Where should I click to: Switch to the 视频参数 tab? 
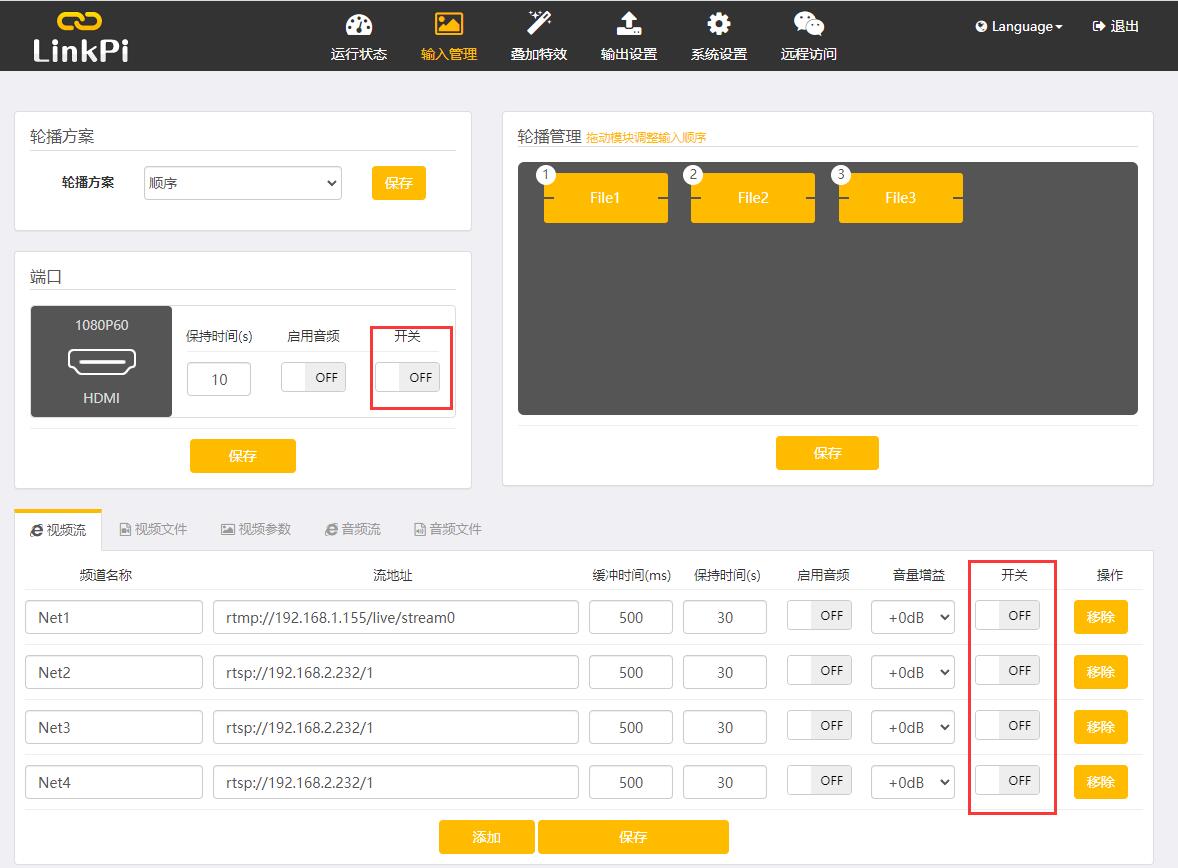pyautogui.click(x=255, y=530)
